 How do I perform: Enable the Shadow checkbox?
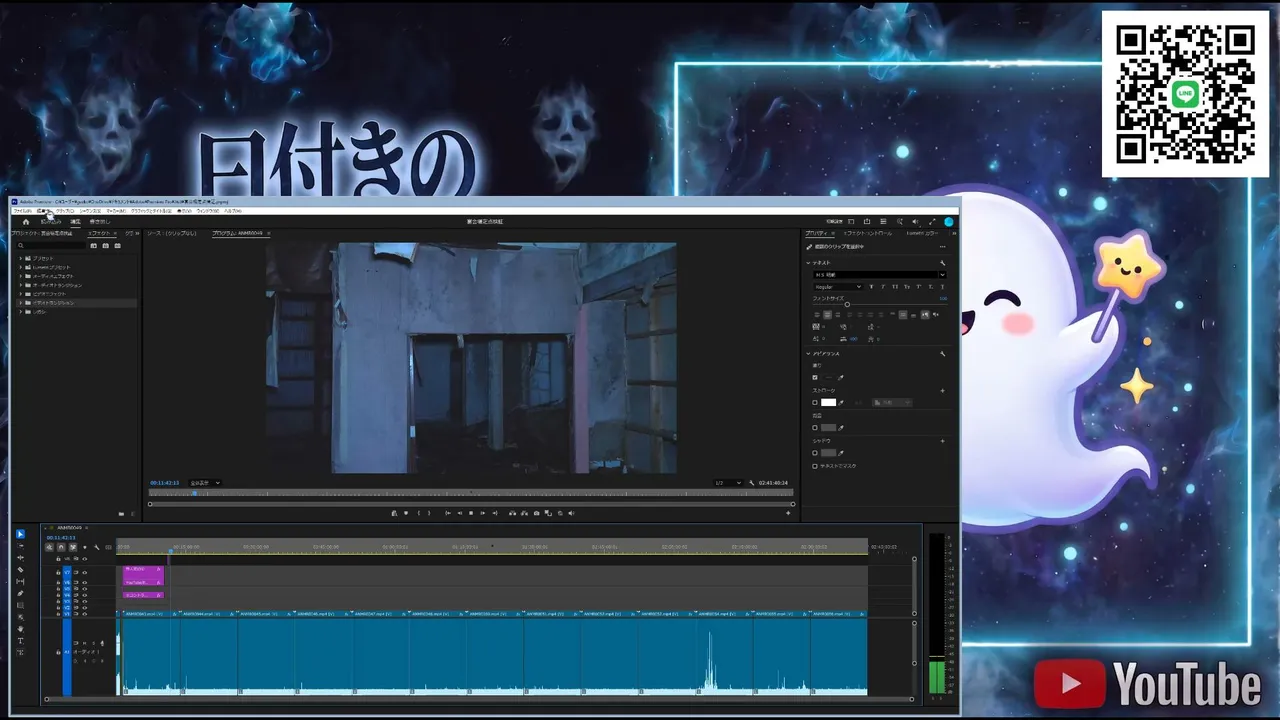[815, 453]
